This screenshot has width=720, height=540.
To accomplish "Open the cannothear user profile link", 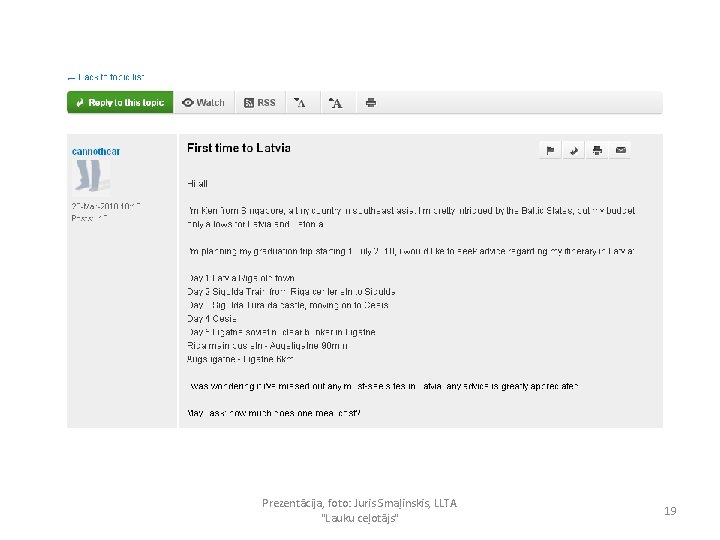I will tap(96, 151).
